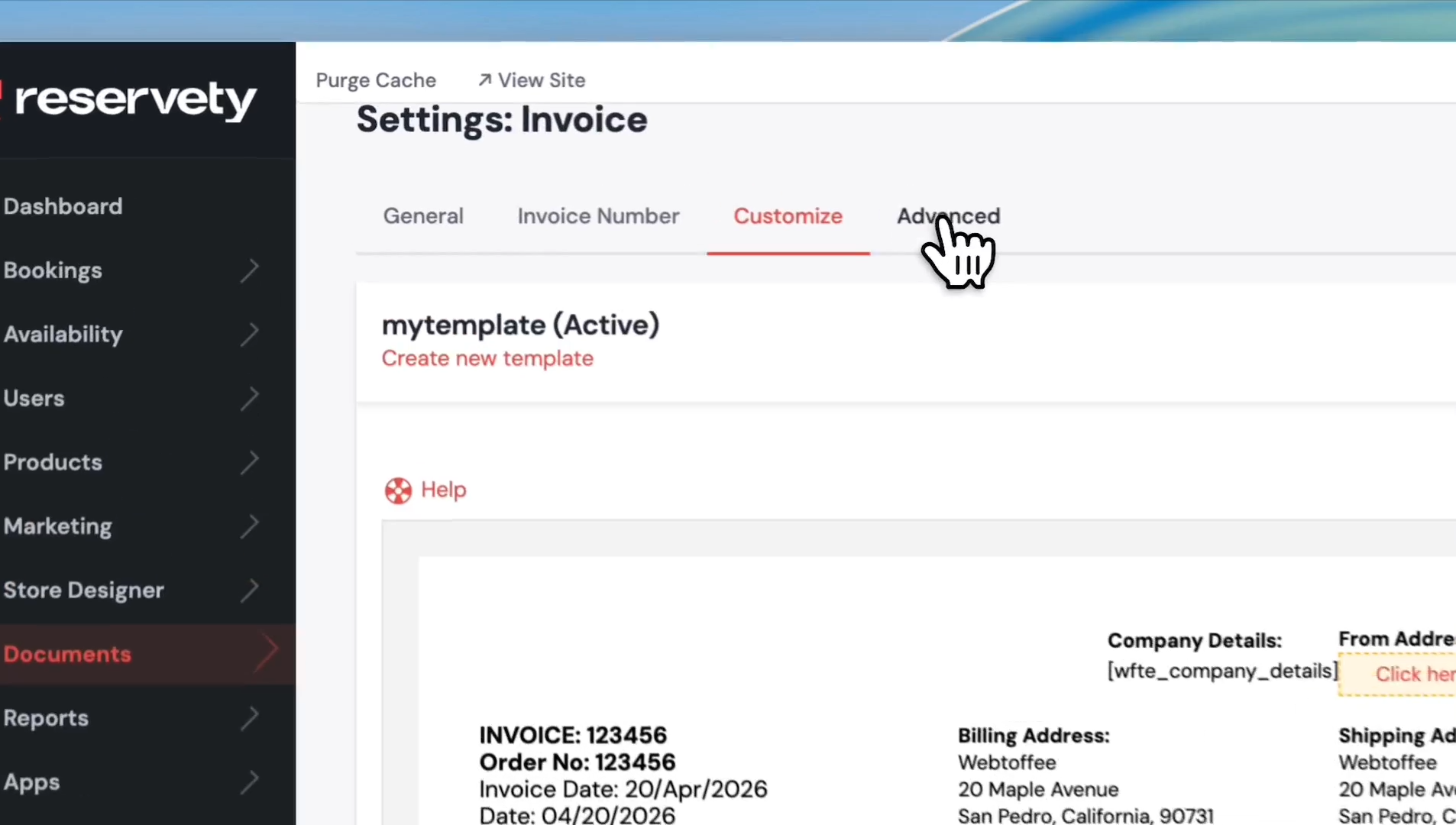The image size is (1456, 825).
Task: Open the Invoice Number tab
Action: pyautogui.click(x=598, y=216)
